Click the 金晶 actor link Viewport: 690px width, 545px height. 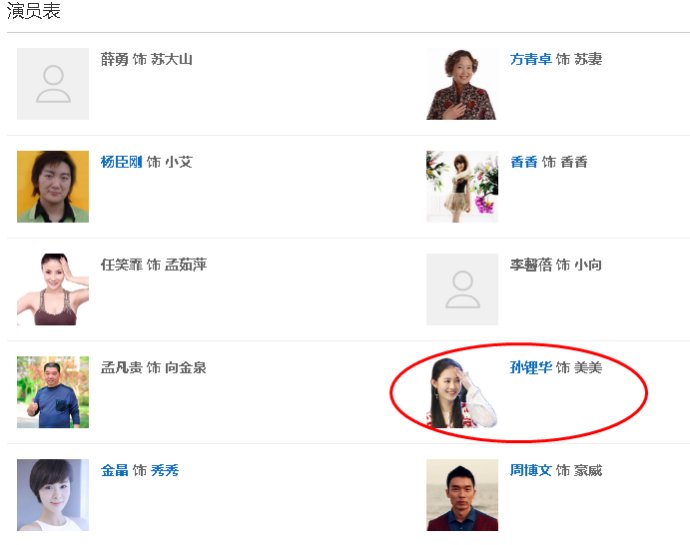[x=114, y=470]
